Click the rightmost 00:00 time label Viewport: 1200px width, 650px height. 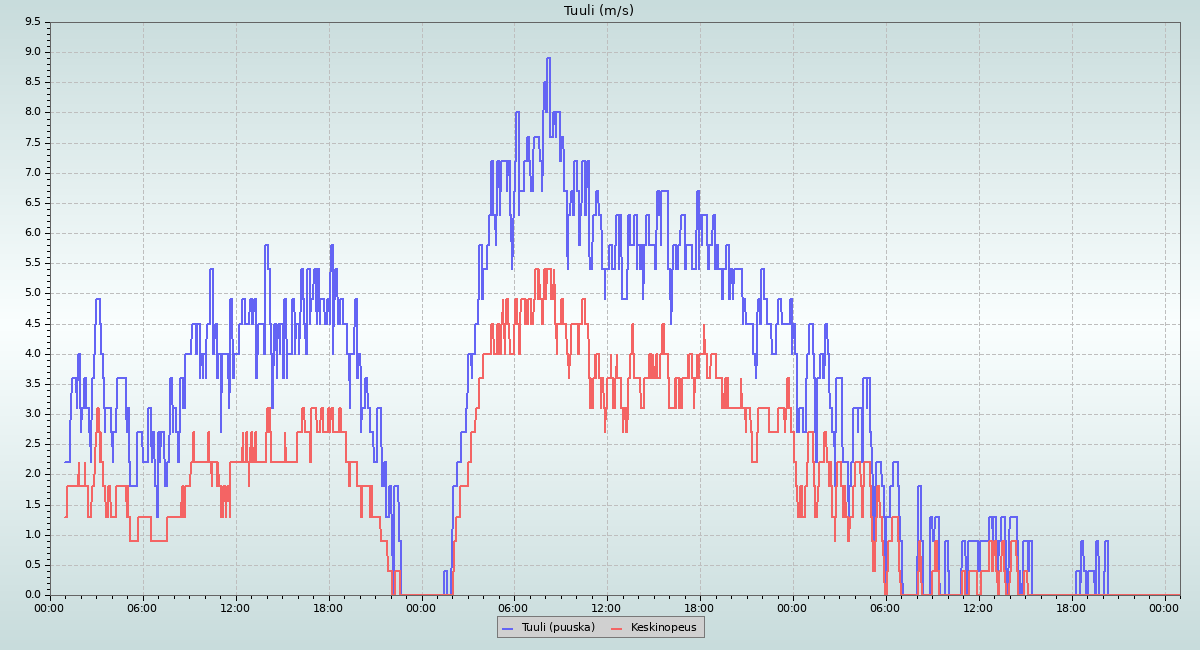tap(1164, 607)
